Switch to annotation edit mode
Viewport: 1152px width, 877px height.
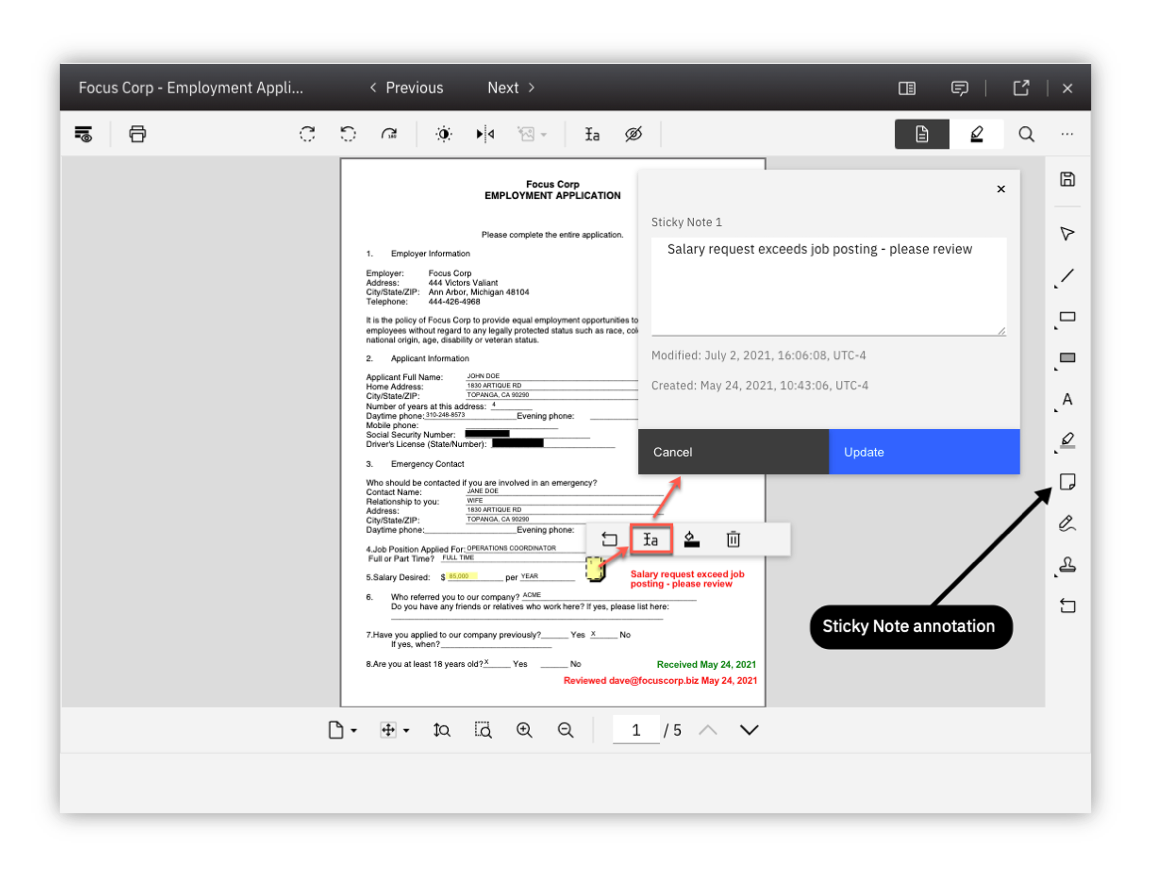976,134
